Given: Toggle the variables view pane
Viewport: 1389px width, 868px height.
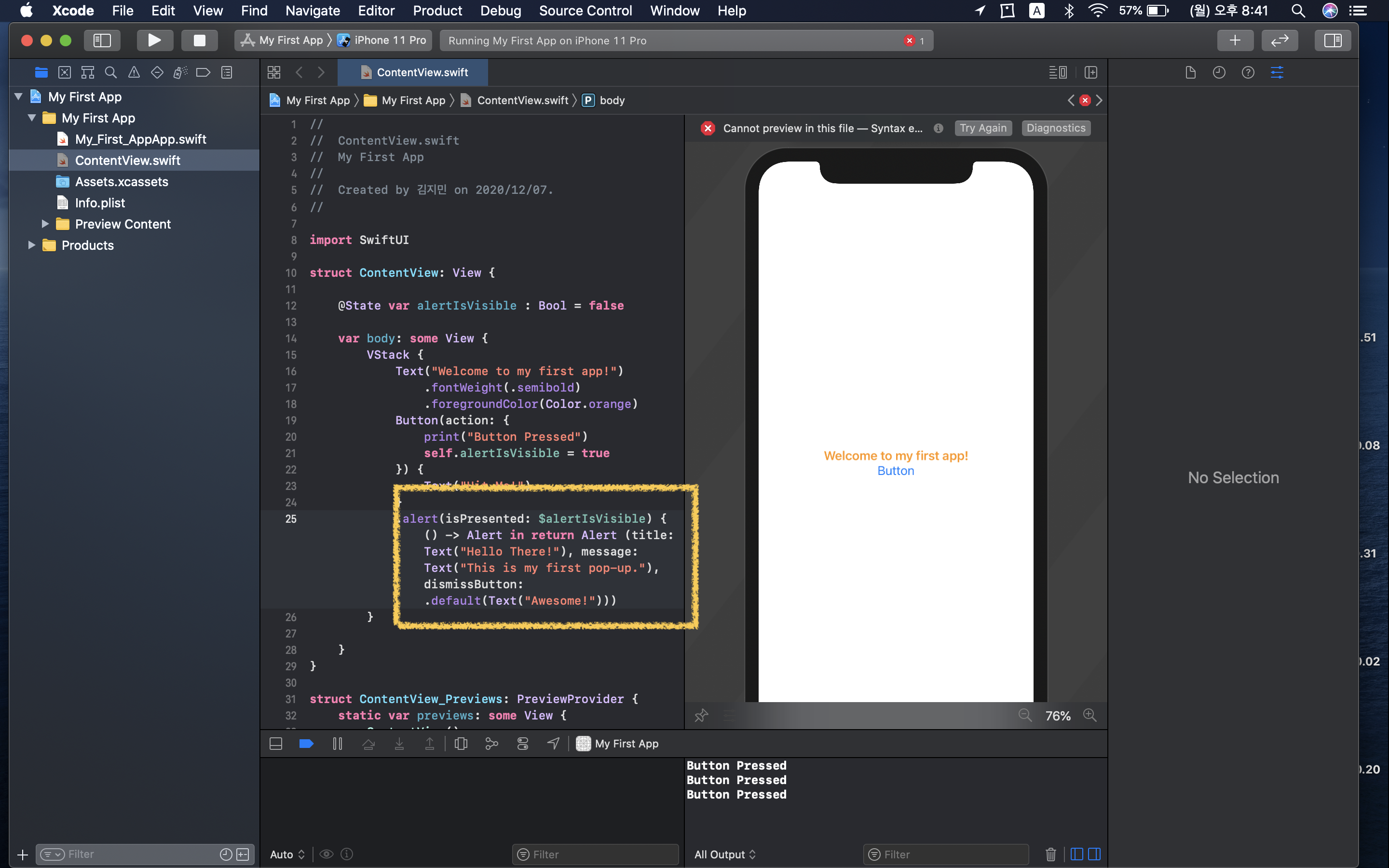Looking at the screenshot, I should point(1077,854).
